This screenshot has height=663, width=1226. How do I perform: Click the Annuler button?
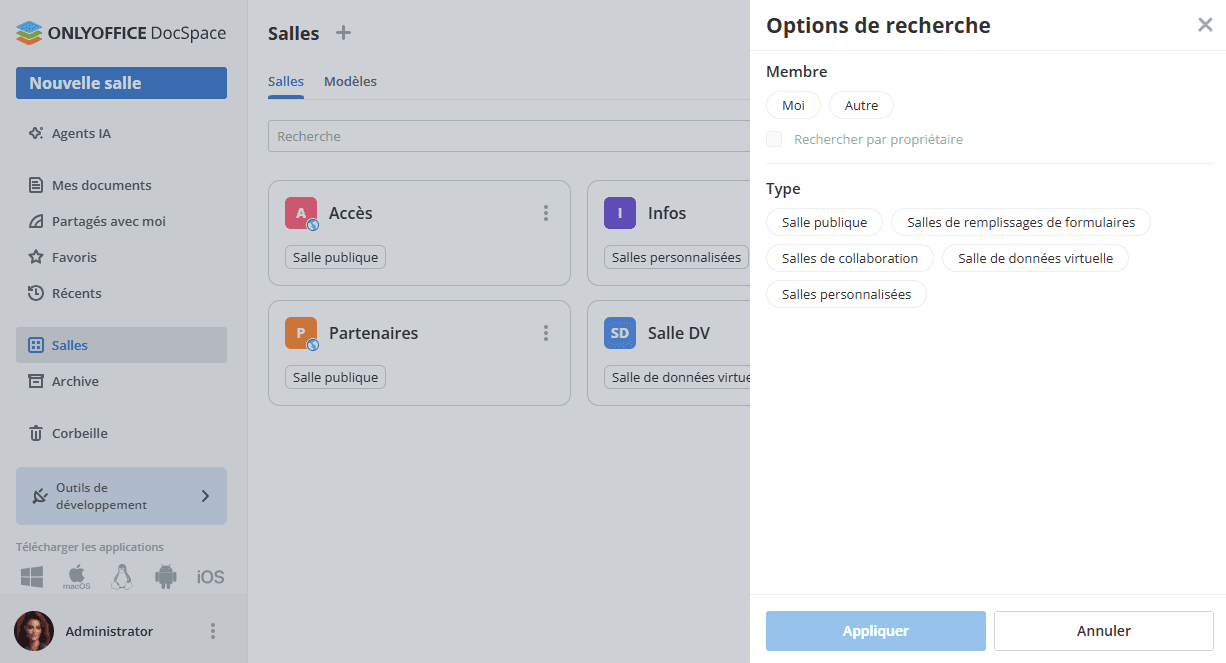tap(1103, 631)
